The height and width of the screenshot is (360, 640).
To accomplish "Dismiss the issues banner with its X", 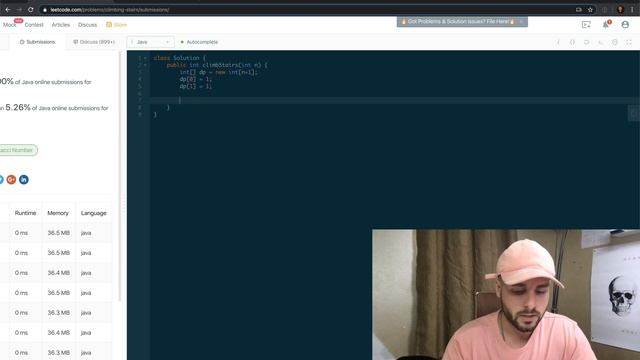I will pos(521,22).
